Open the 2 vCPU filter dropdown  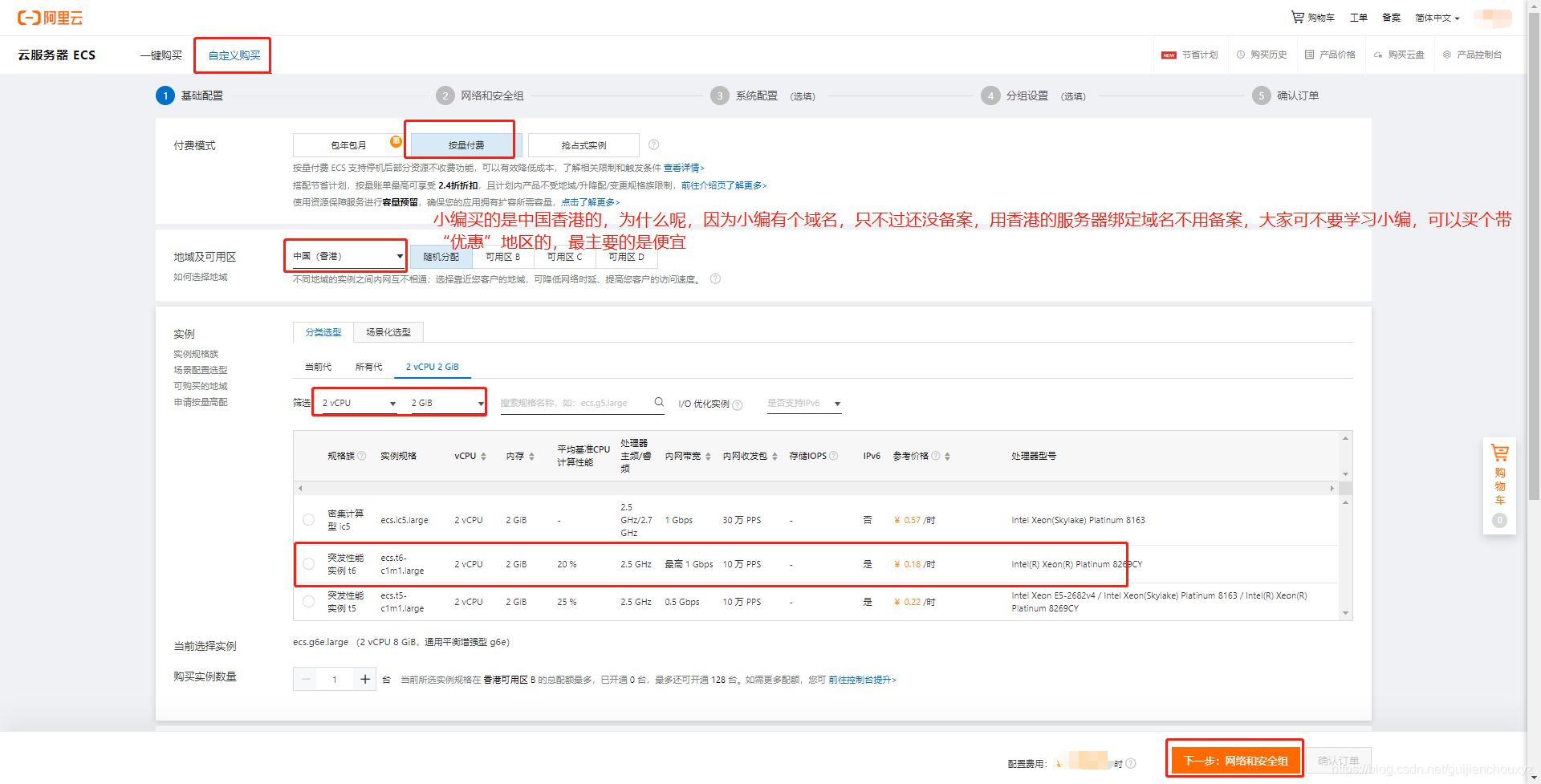tap(358, 403)
